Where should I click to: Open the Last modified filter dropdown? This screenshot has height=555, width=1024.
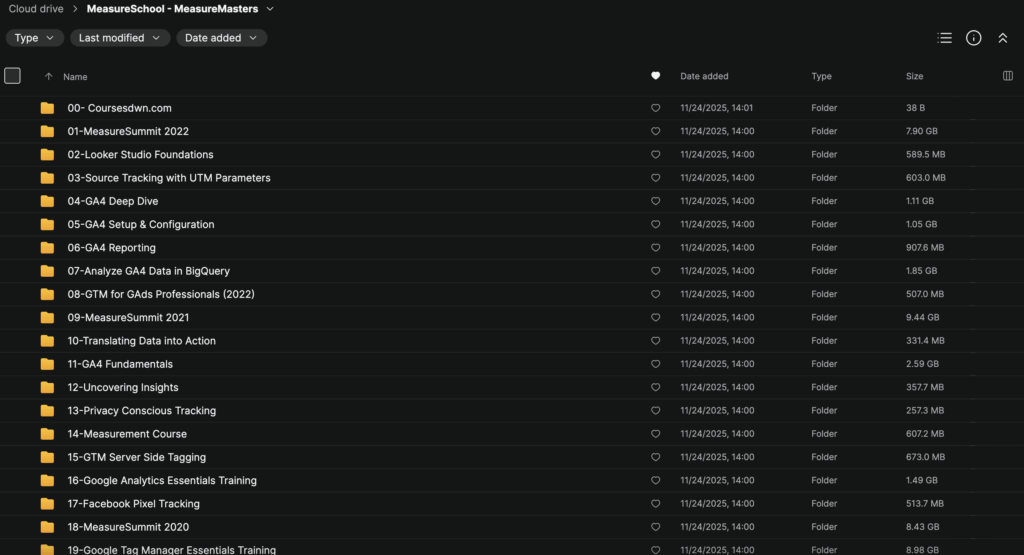[120, 38]
